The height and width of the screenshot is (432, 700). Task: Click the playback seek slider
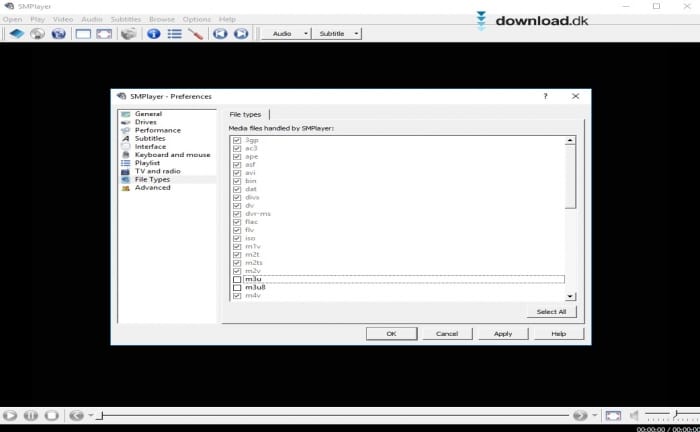pyautogui.click(x=333, y=415)
